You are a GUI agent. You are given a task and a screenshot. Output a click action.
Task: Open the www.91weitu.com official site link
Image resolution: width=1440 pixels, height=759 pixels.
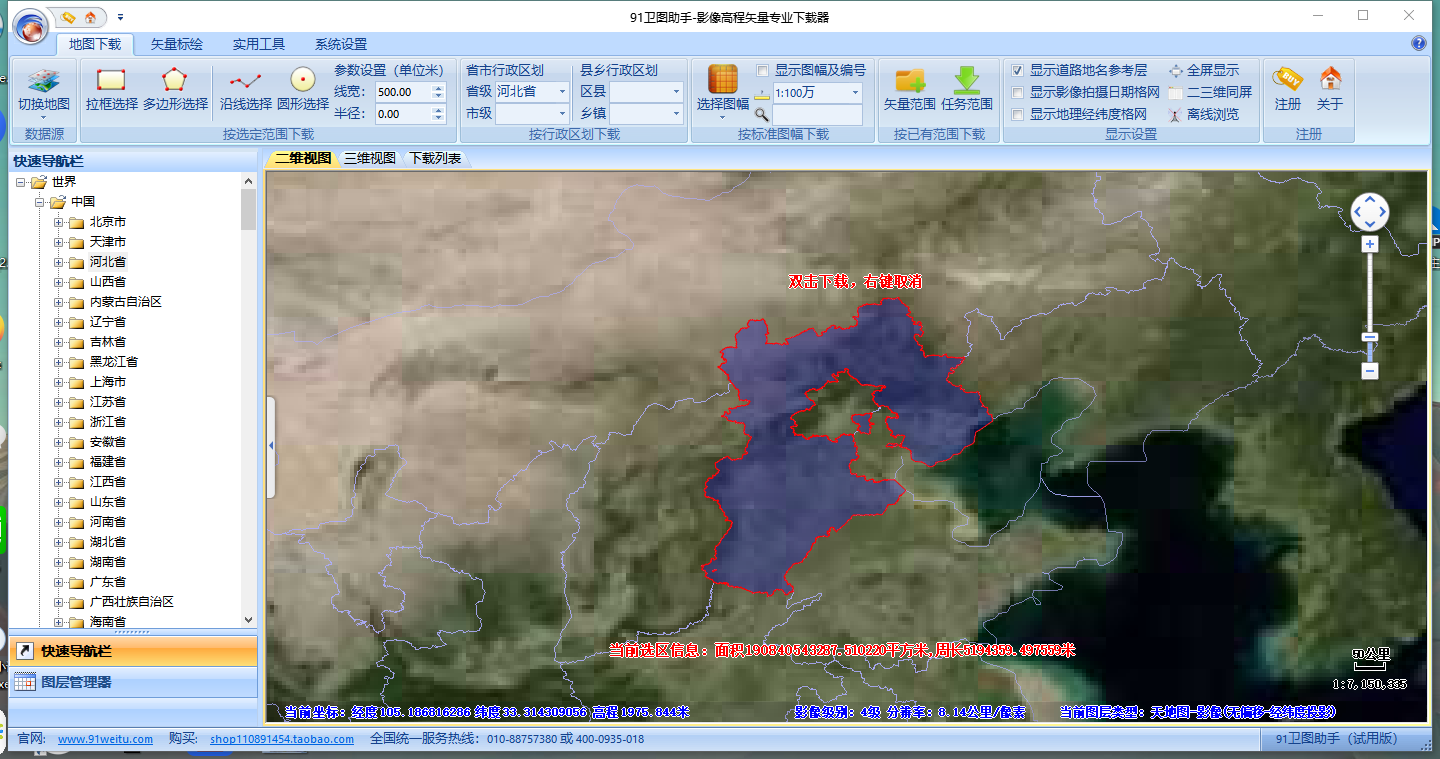[105, 739]
